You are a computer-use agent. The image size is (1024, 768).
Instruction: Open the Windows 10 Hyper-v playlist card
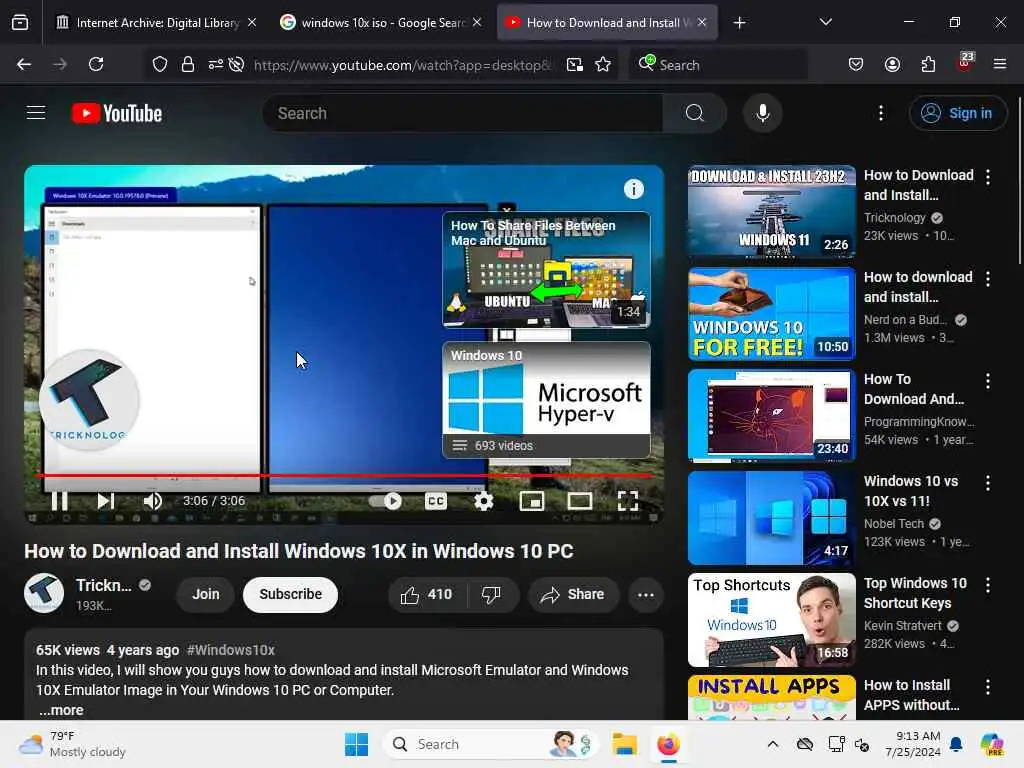546,400
